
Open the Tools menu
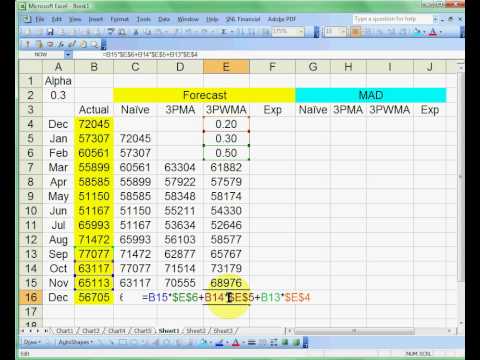coord(144,19)
